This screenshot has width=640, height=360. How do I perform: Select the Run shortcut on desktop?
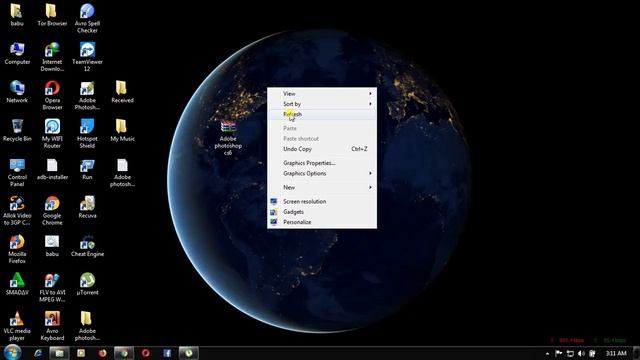pyautogui.click(x=87, y=169)
